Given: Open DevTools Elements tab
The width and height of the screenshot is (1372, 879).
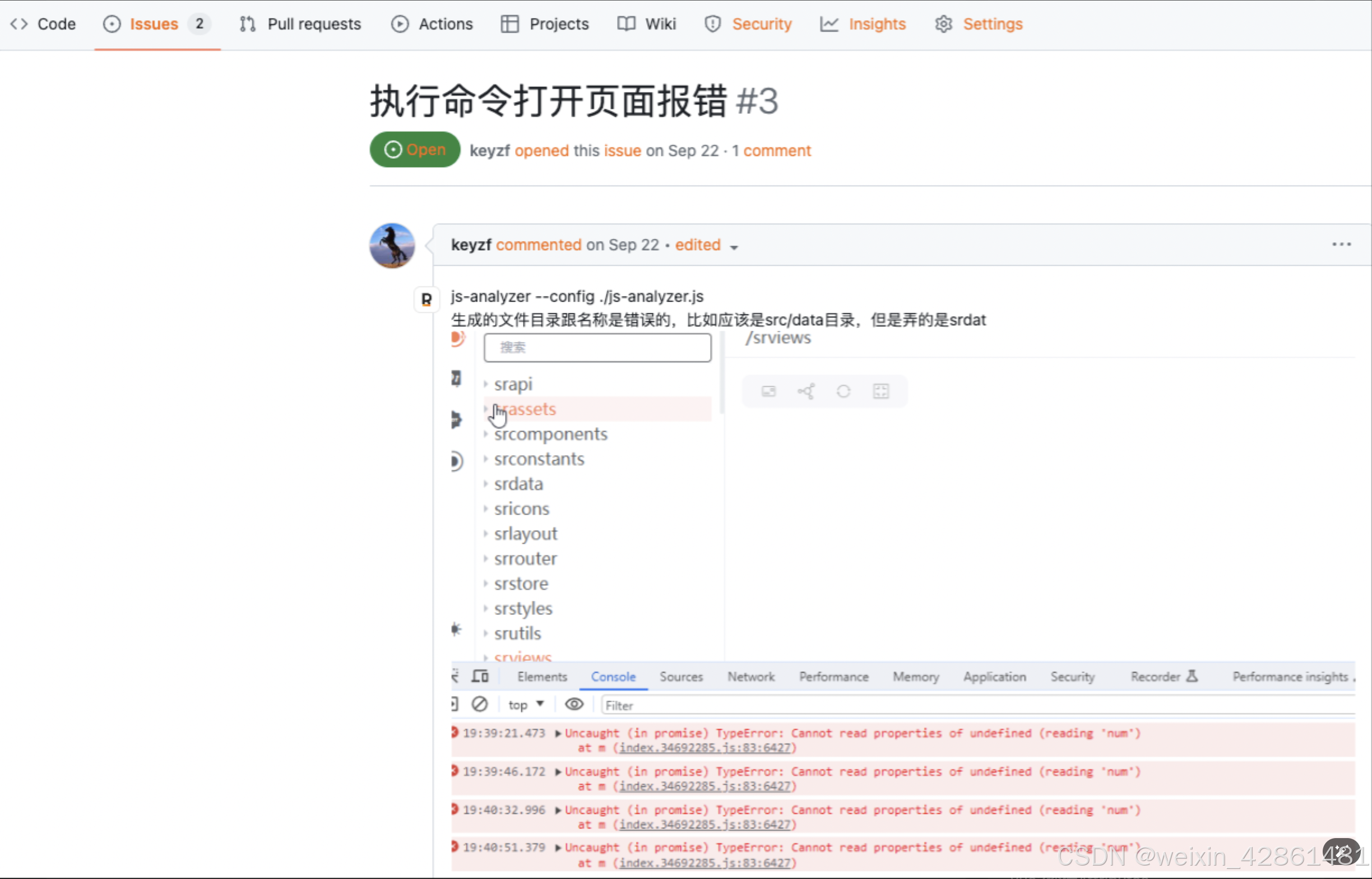Looking at the screenshot, I should (542, 677).
